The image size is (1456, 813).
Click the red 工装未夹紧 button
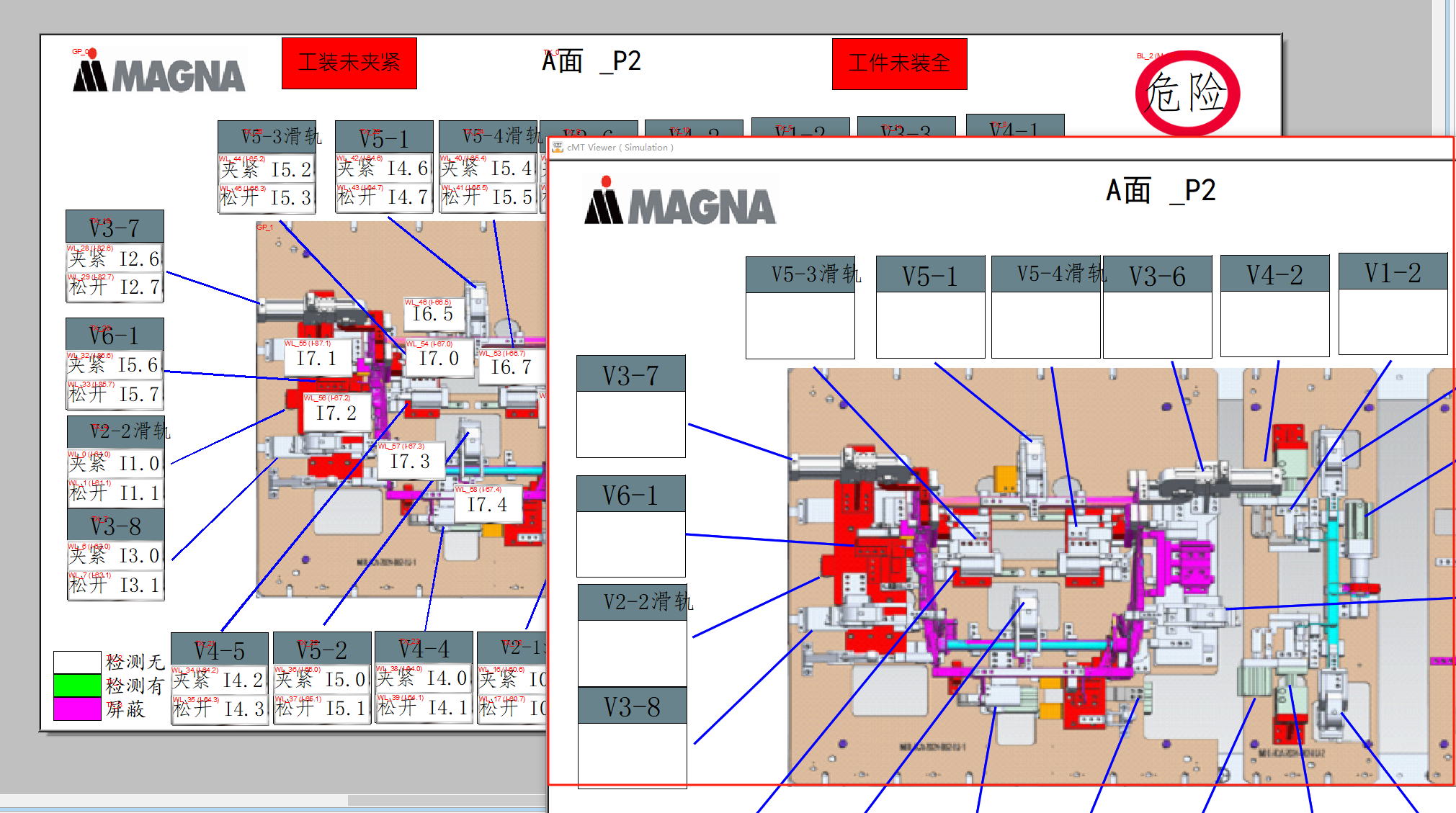click(349, 63)
